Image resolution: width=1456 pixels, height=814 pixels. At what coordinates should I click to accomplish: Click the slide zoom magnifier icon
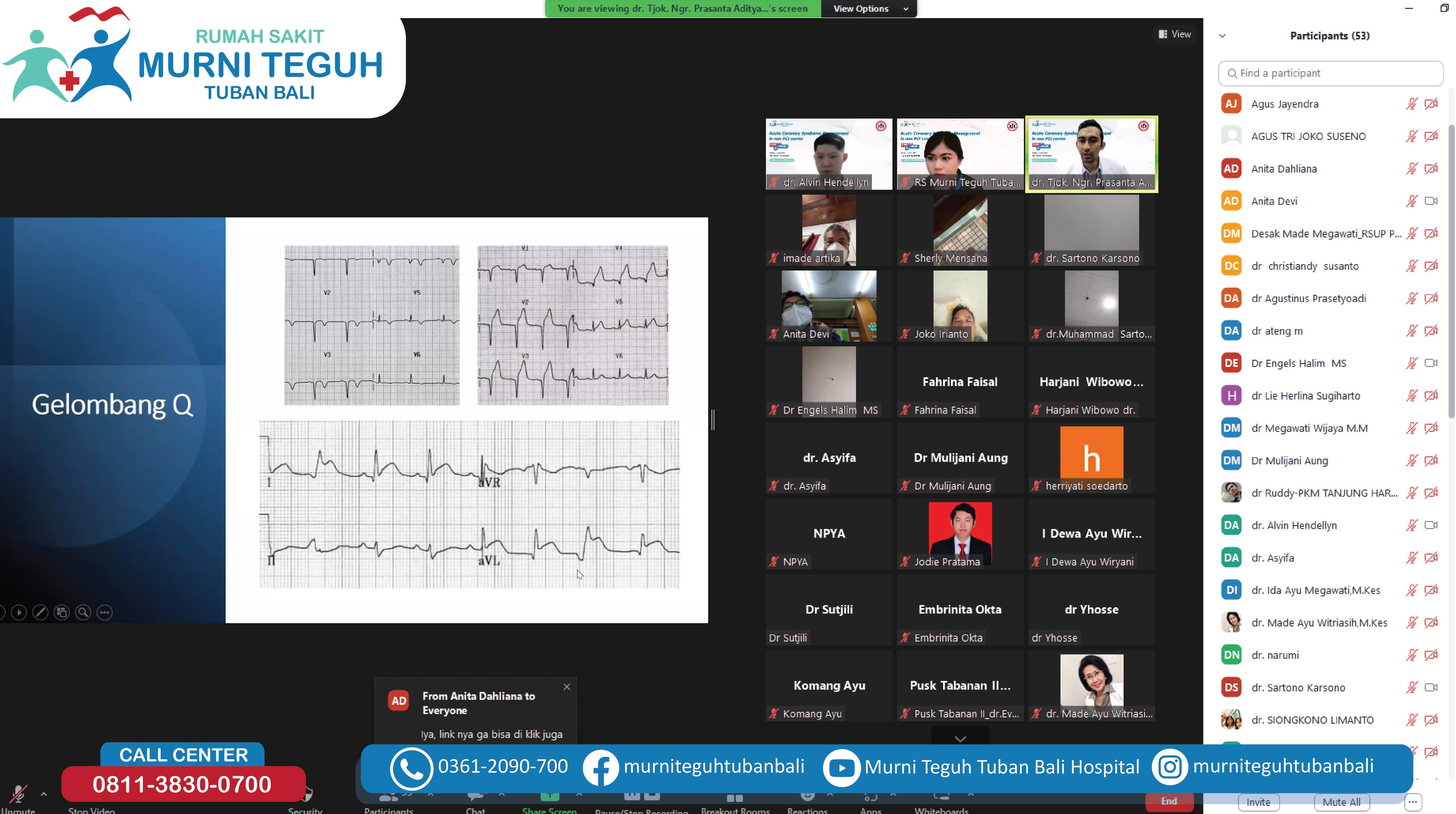pos(83,612)
